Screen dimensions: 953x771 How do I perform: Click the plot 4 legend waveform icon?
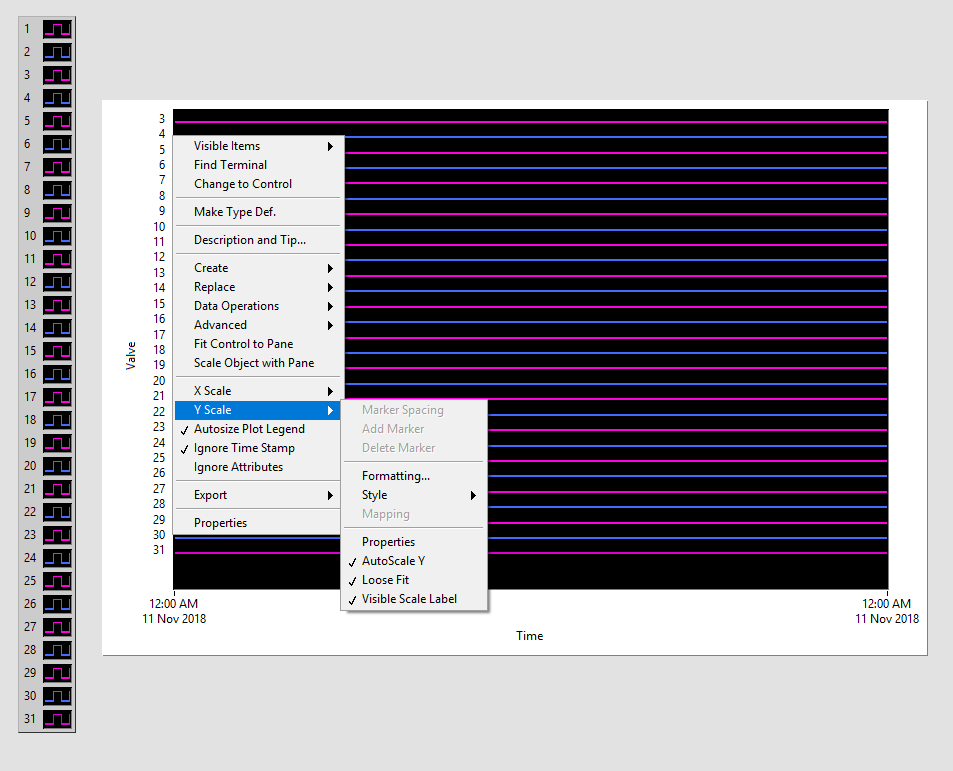[x=57, y=98]
